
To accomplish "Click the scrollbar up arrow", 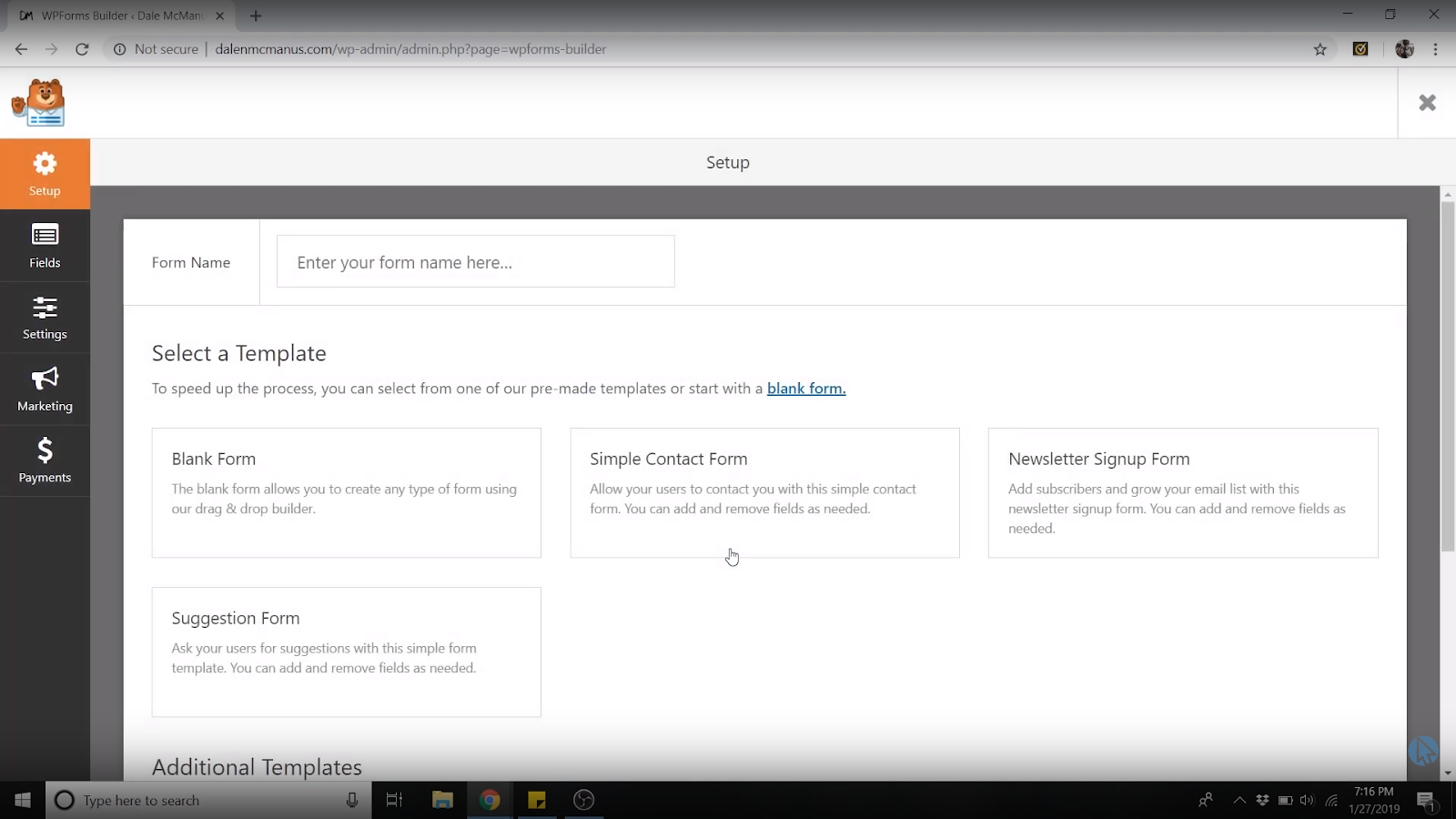I will [1448, 194].
